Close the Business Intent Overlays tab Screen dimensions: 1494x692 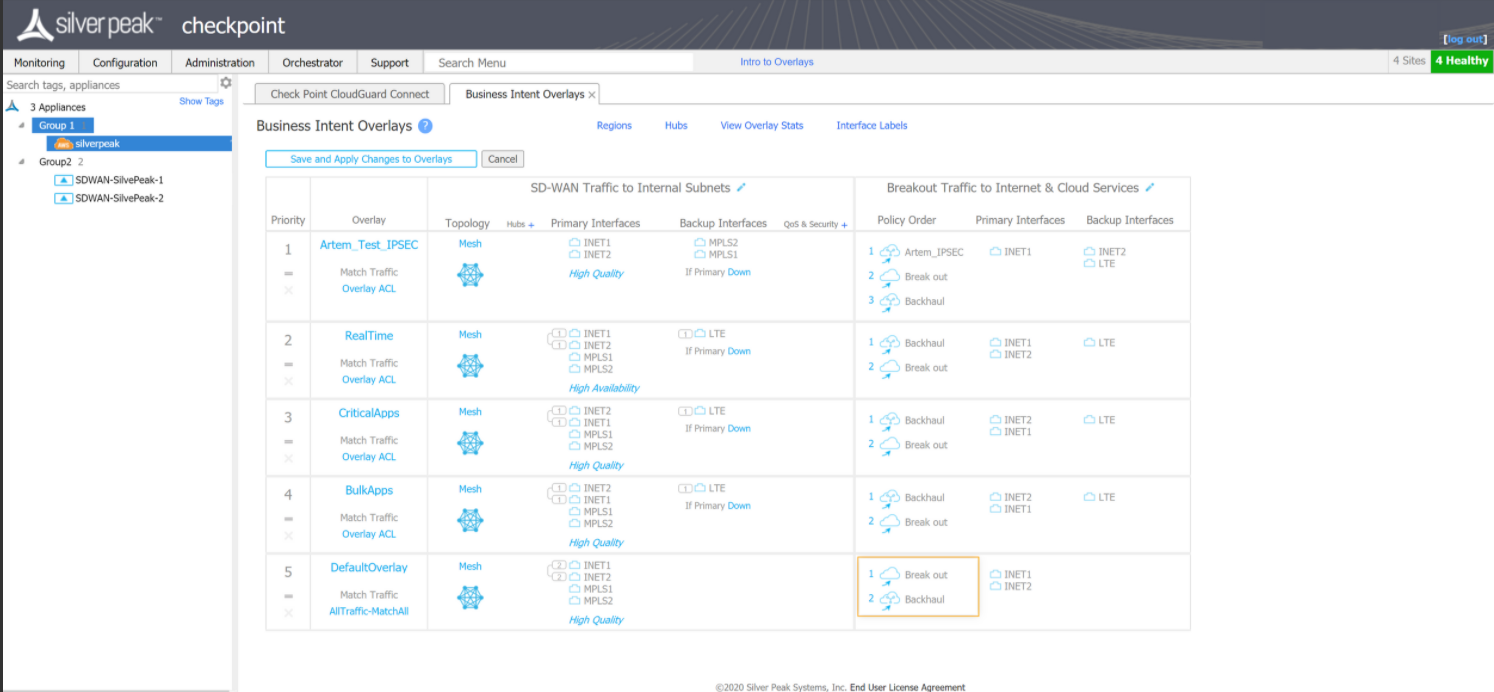[x=592, y=95]
